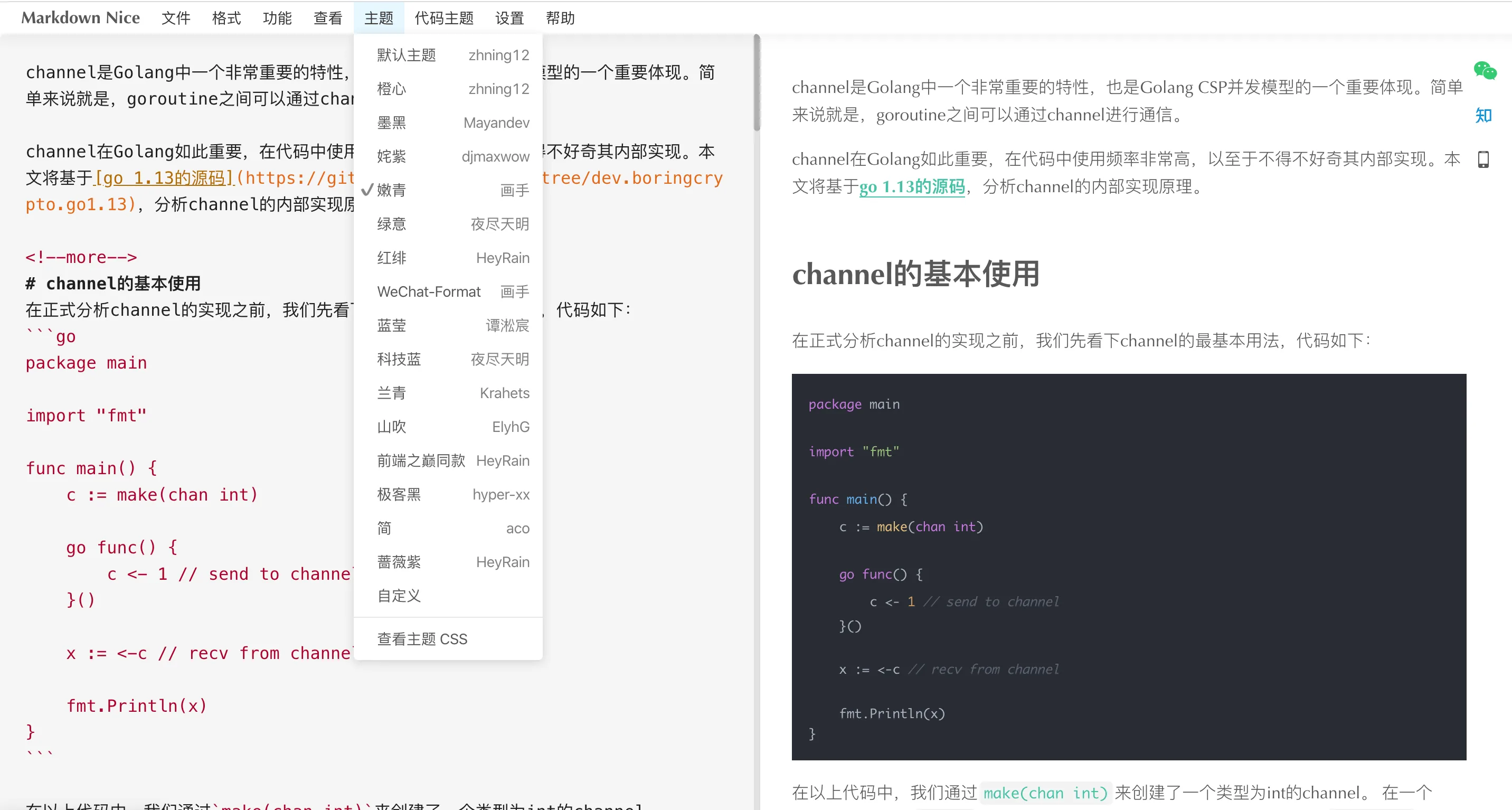The width and height of the screenshot is (1512, 810).
Task: Open the 帮助 menu
Action: pos(560,18)
